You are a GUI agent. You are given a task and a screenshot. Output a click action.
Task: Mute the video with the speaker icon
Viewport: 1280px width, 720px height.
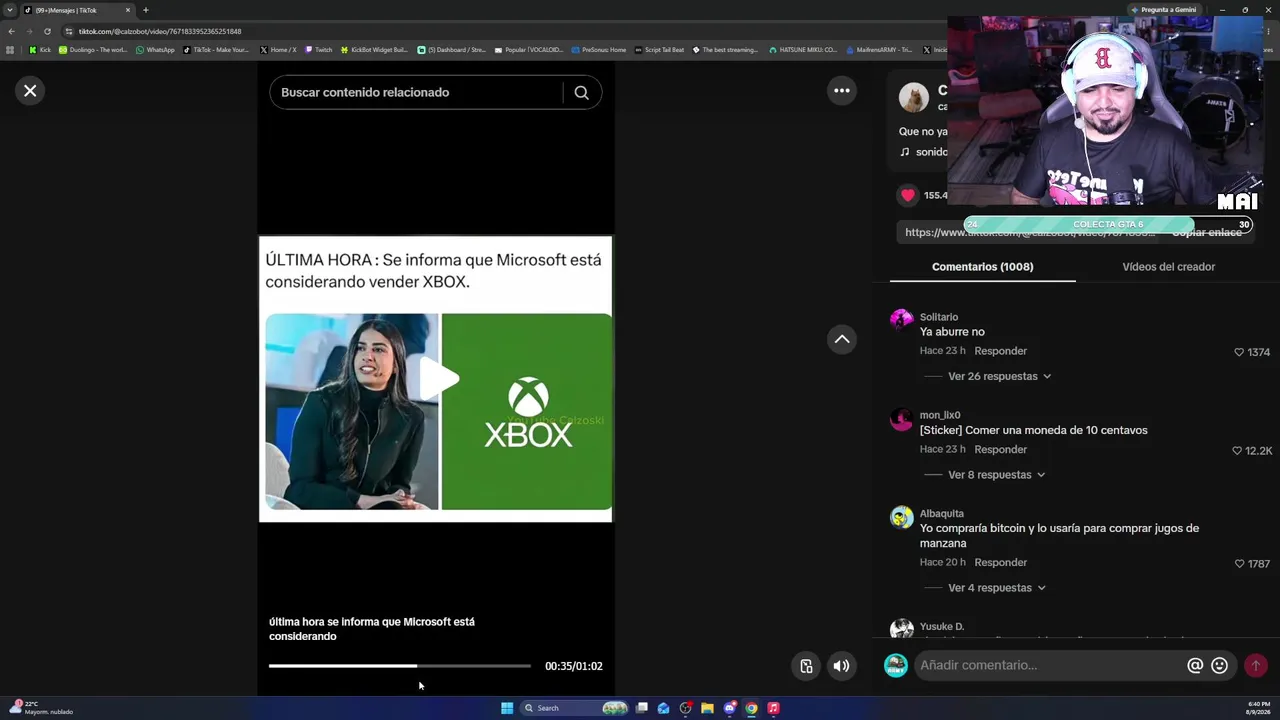842,666
